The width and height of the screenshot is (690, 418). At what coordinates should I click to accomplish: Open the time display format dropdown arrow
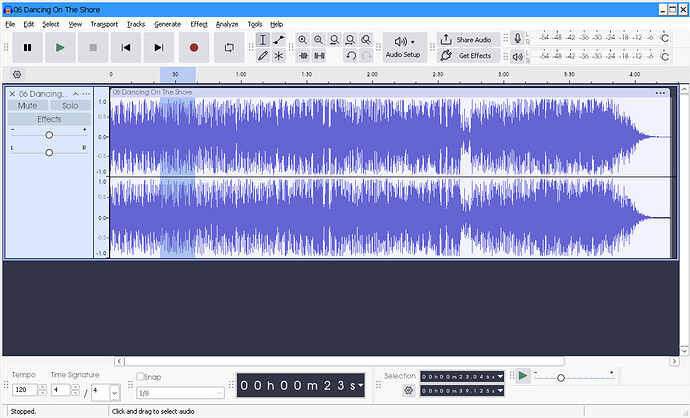(x=361, y=385)
